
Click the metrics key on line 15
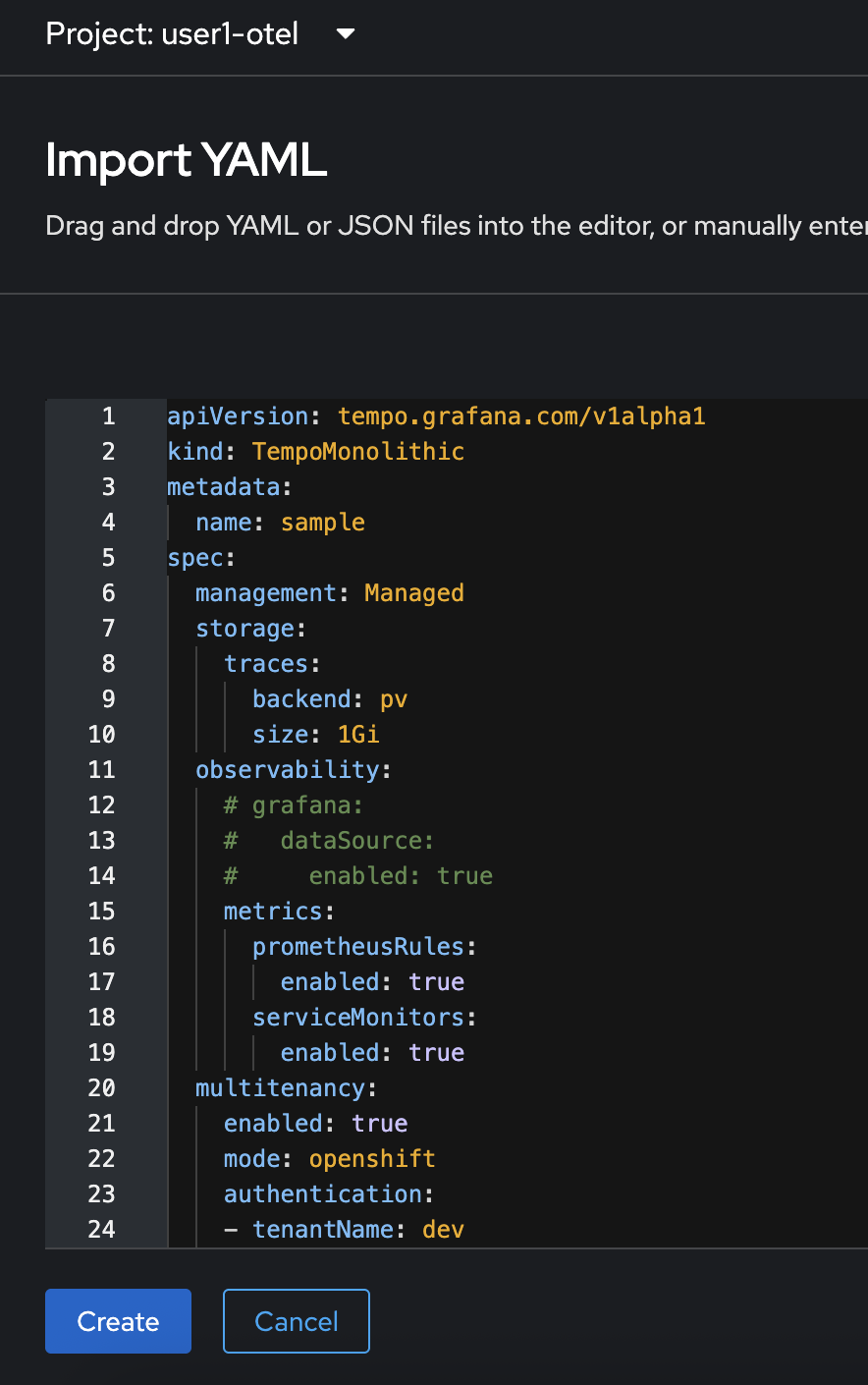pyautogui.click(x=273, y=912)
